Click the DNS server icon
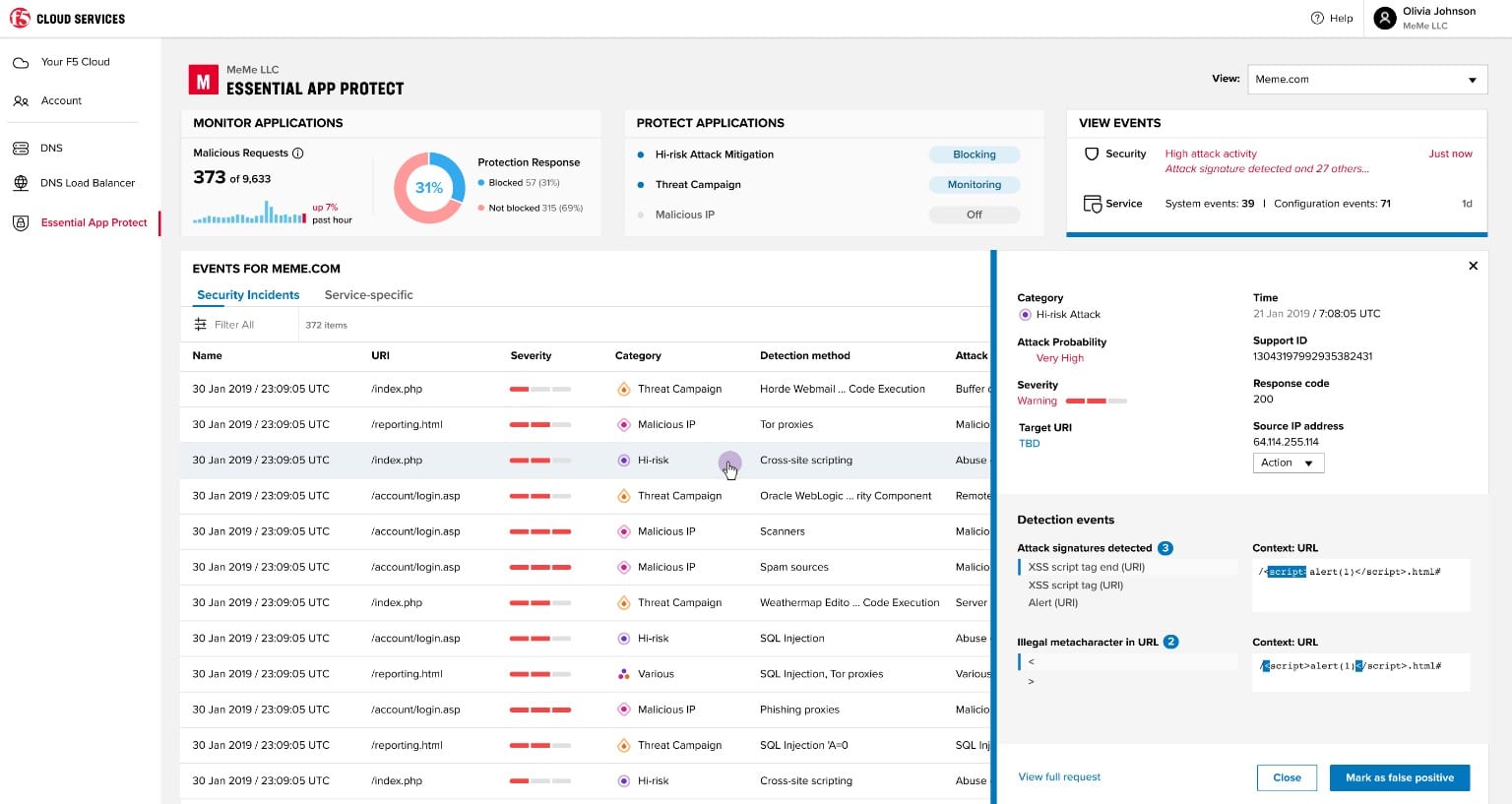This screenshot has height=804, width=1512. pyautogui.click(x=21, y=149)
